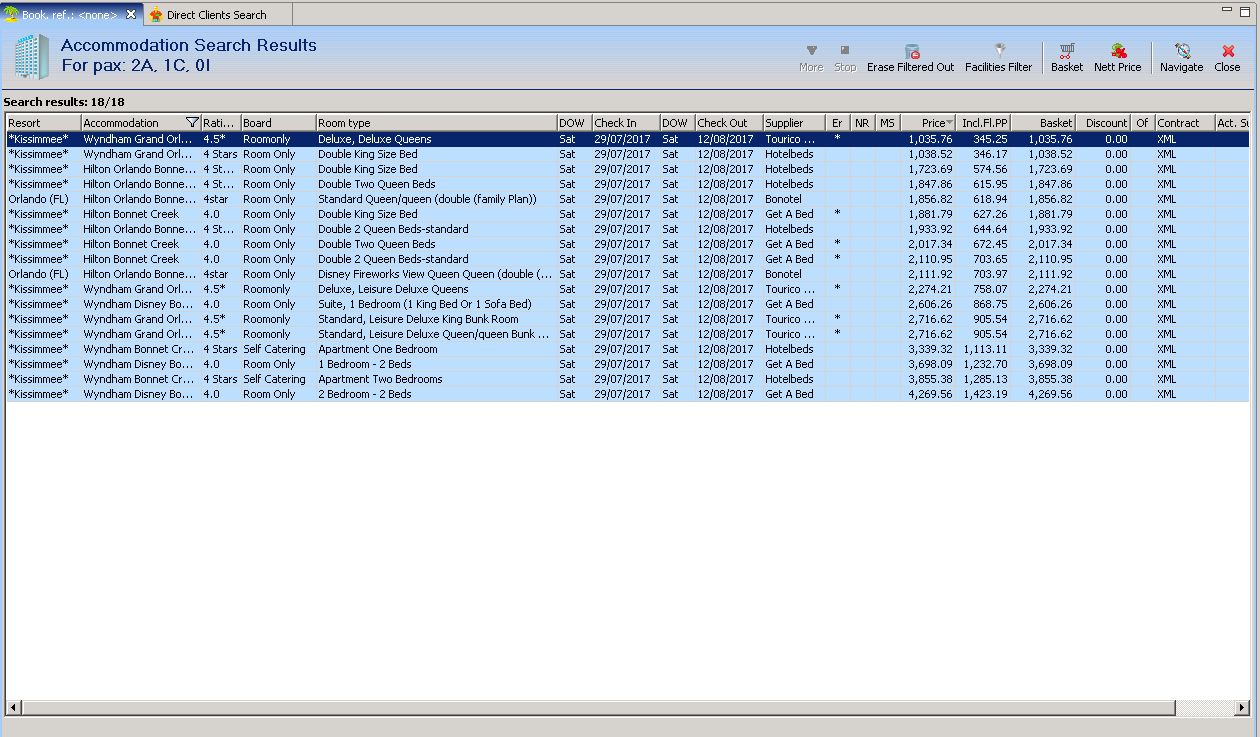The height and width of the screenshot is (737, 1260).
Task: Click the hotel building icon in header
Action: click(x=31, y=56)
